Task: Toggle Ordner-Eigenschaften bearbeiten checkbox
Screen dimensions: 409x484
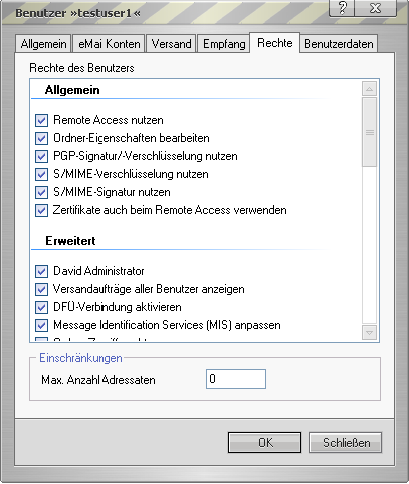Action: (x=41, y=138)
